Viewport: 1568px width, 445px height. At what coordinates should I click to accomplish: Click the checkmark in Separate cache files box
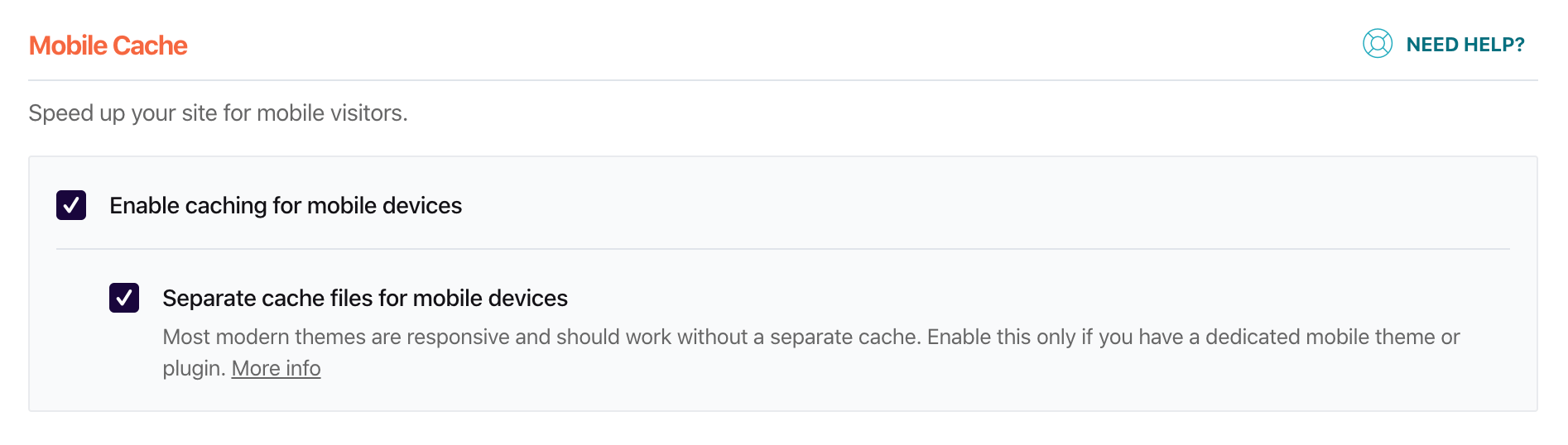(x=124, y=298)
